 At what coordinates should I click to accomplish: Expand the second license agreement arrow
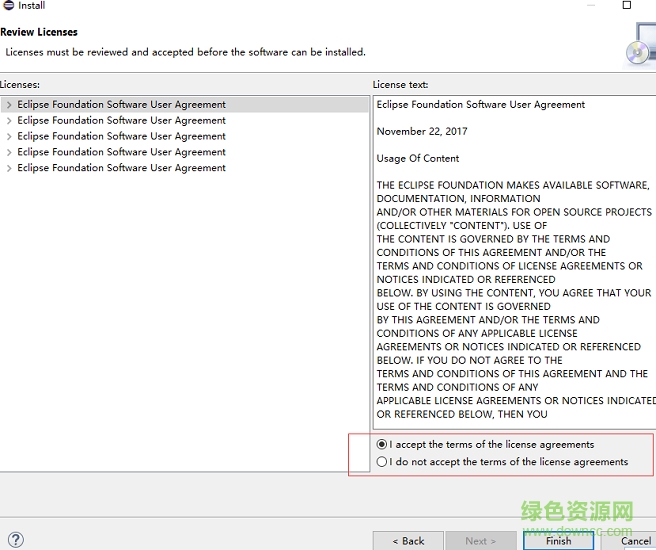9,121
